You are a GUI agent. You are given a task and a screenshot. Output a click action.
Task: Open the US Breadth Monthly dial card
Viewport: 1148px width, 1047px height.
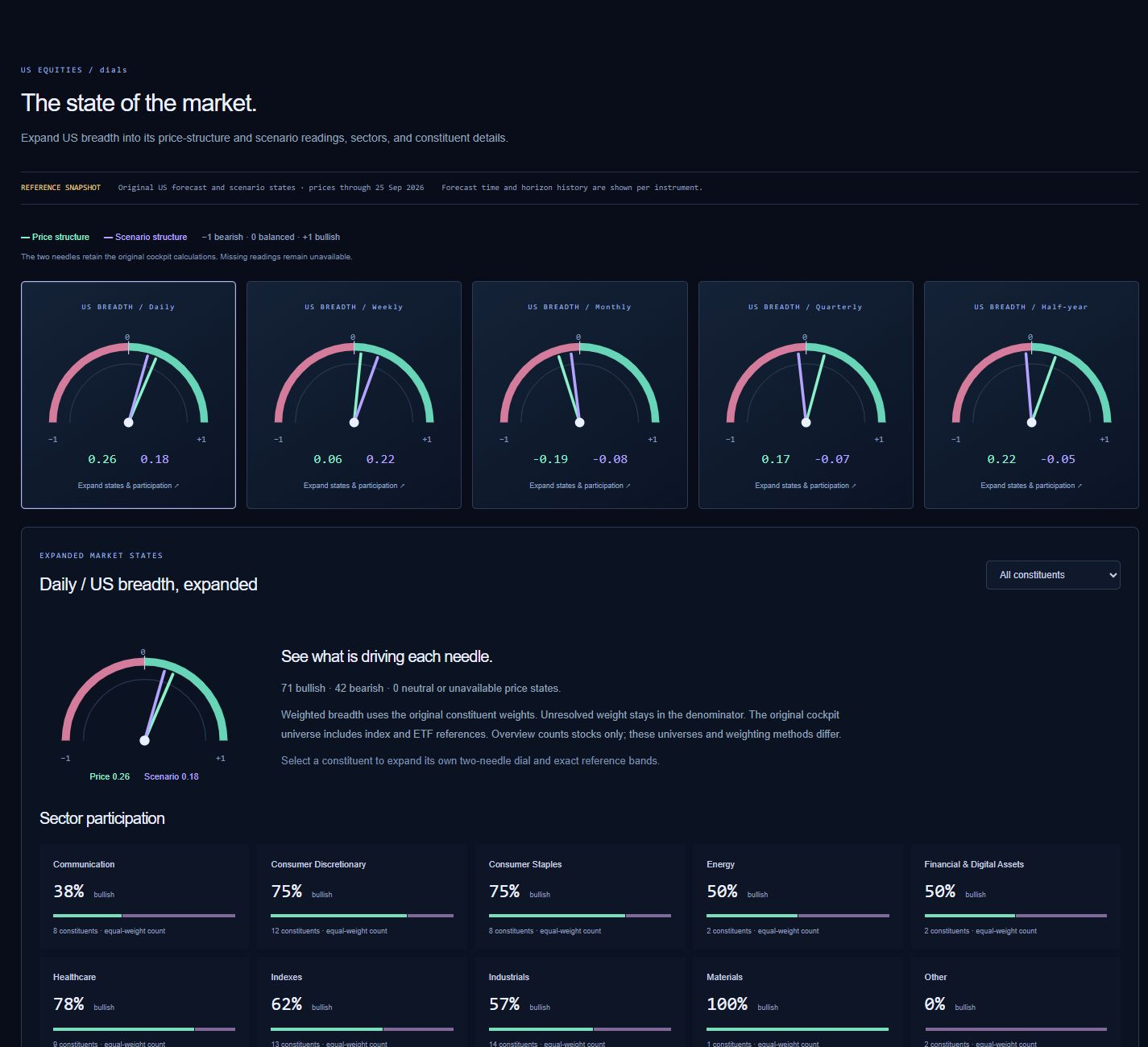[x=579, y=395]
